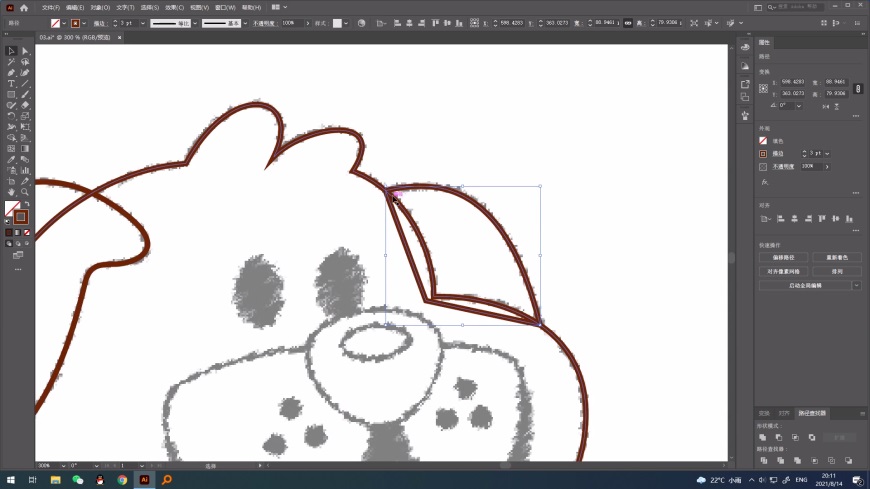Select the Gradient tool
This screenshot has height=489, width=870.
click(x=25, y=148)
